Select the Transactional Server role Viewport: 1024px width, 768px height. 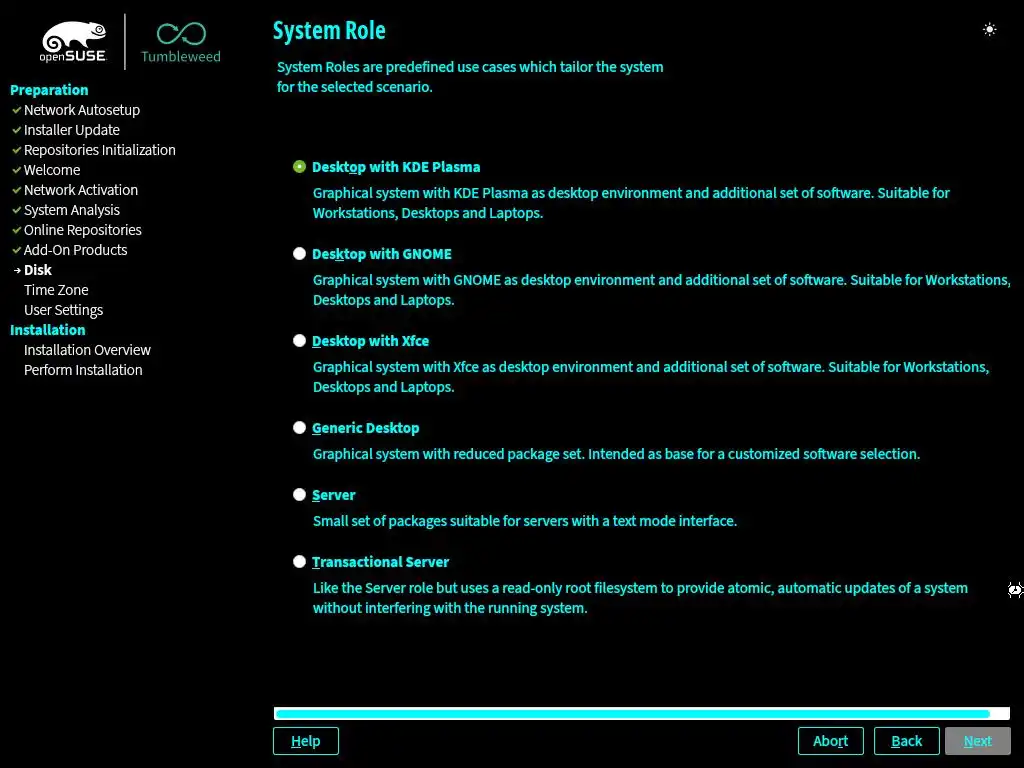click(x=299, y=561)
